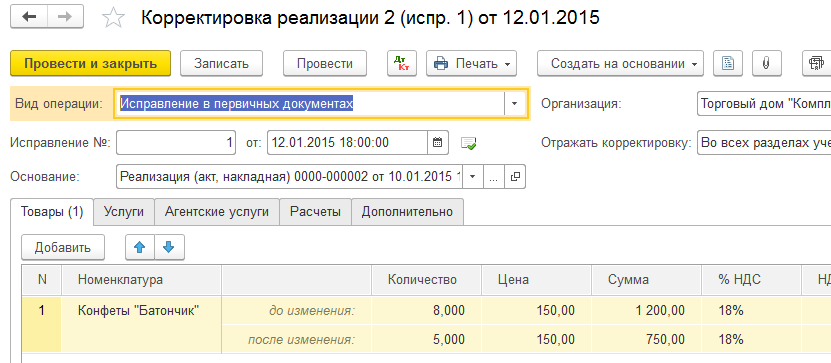Click the Записать button
Image resolution: width=831 pixels, height=363 pixels.
tap(222, 64)
